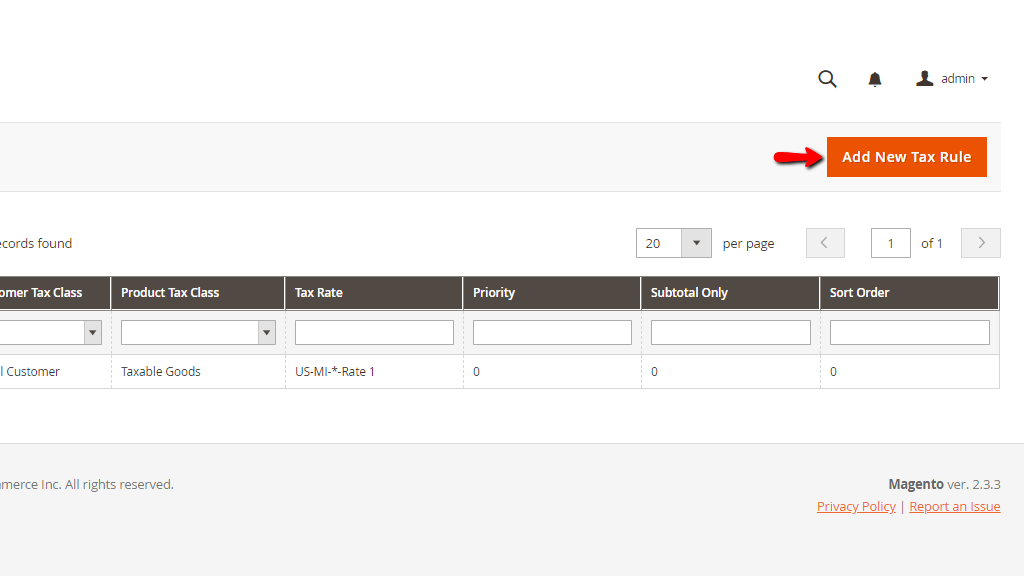Viewport: 1024px width, 576px height.
Task: Focus the Priority filter input
Action: 552,333
